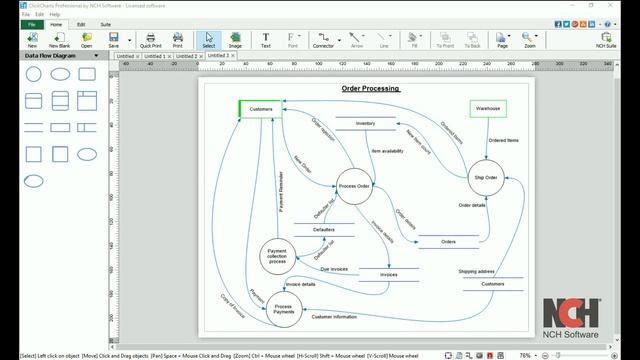
Task: Click the Print toolbar icon
Action: pyautogui.click(x=178, y=40)
